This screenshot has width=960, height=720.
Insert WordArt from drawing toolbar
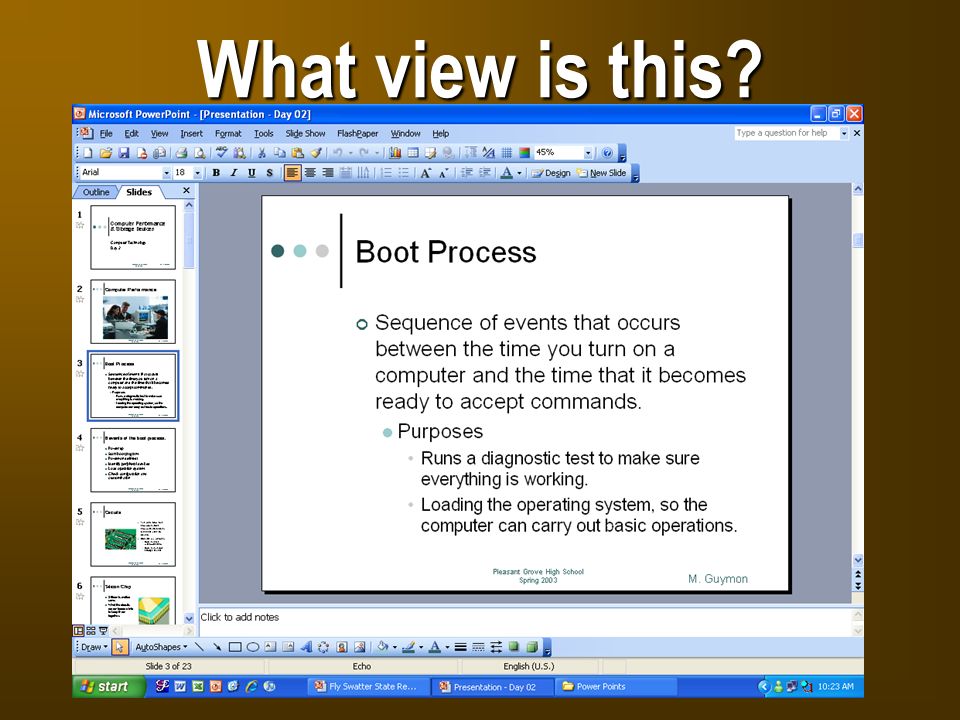pyautogui.click(x=306, y=647)
